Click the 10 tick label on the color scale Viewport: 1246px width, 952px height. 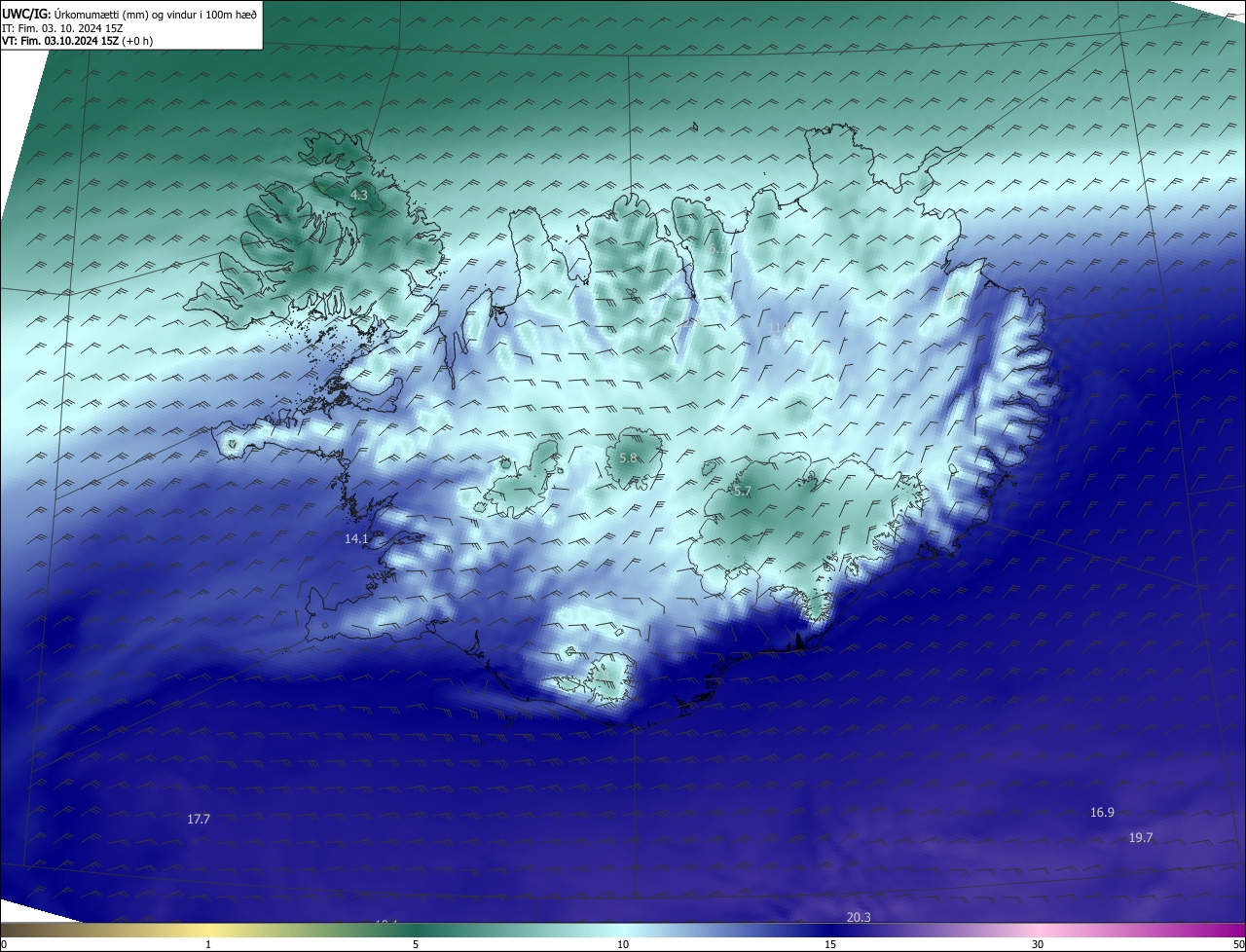tap(623, 944)
